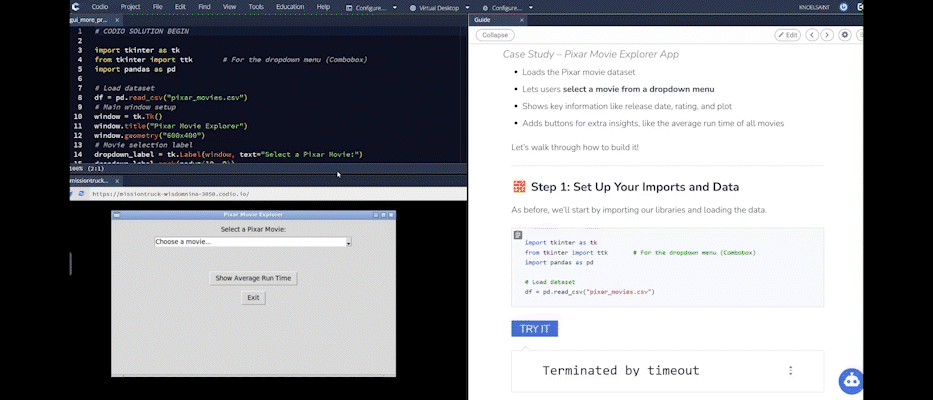
Task: Select the Guide tab
Action: click(482, 20)
